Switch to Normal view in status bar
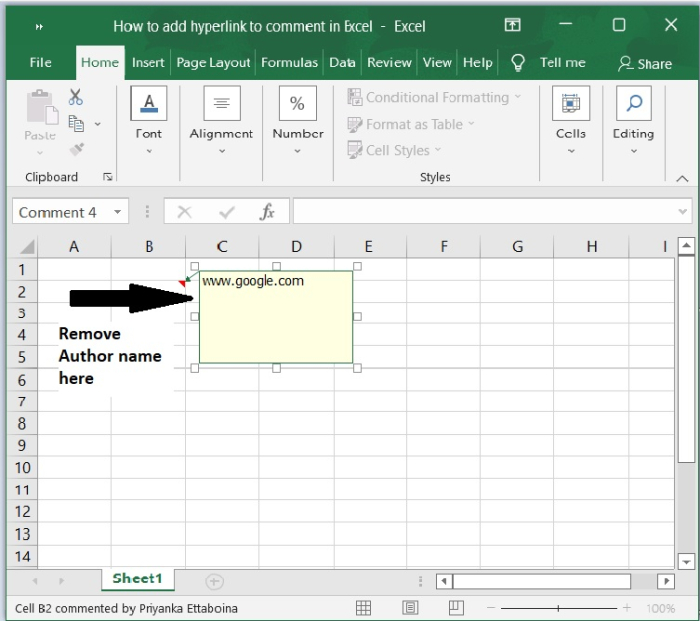The width and height of the screenshot is (700, 621). coord(363,608)
